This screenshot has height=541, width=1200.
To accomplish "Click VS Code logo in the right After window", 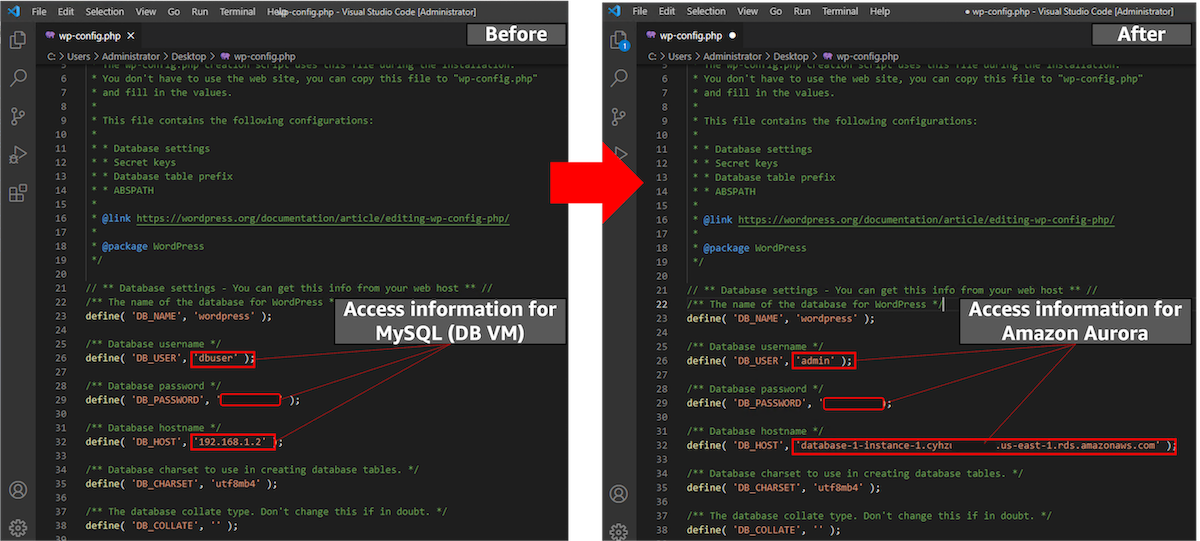I will (614, 11).
